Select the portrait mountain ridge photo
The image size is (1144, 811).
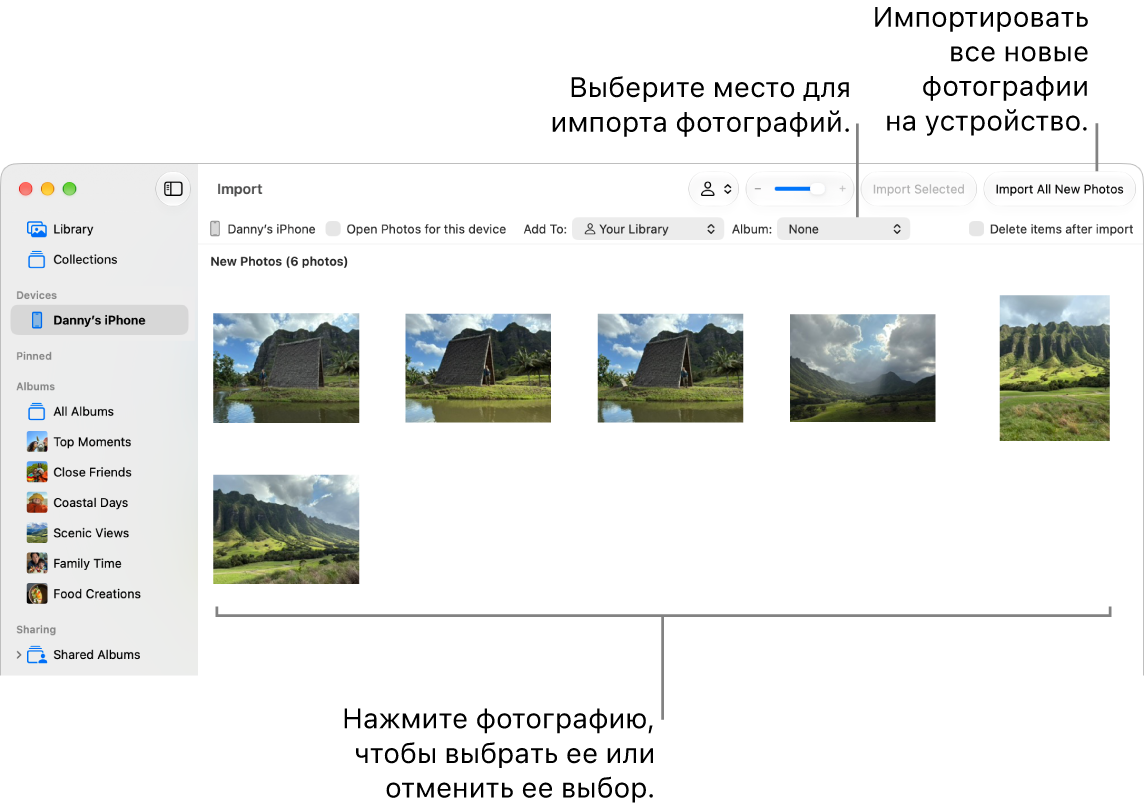point(1055,368)
